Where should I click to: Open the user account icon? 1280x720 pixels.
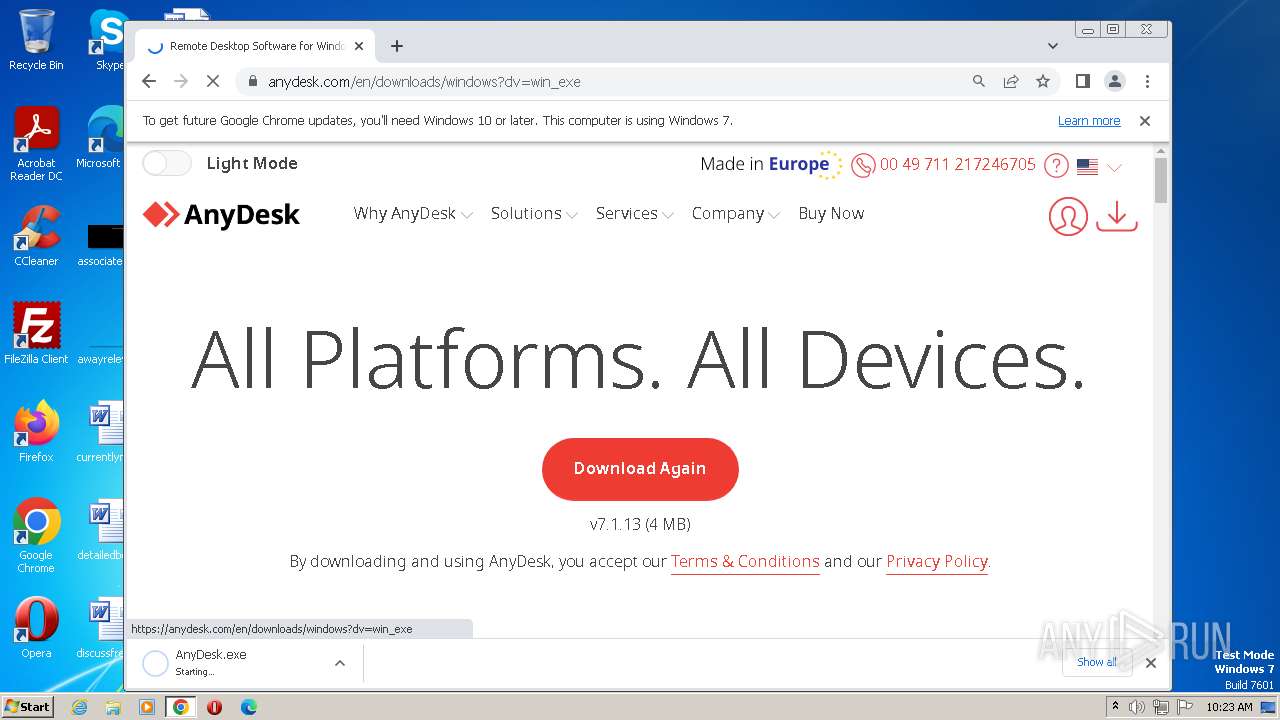1068,216
